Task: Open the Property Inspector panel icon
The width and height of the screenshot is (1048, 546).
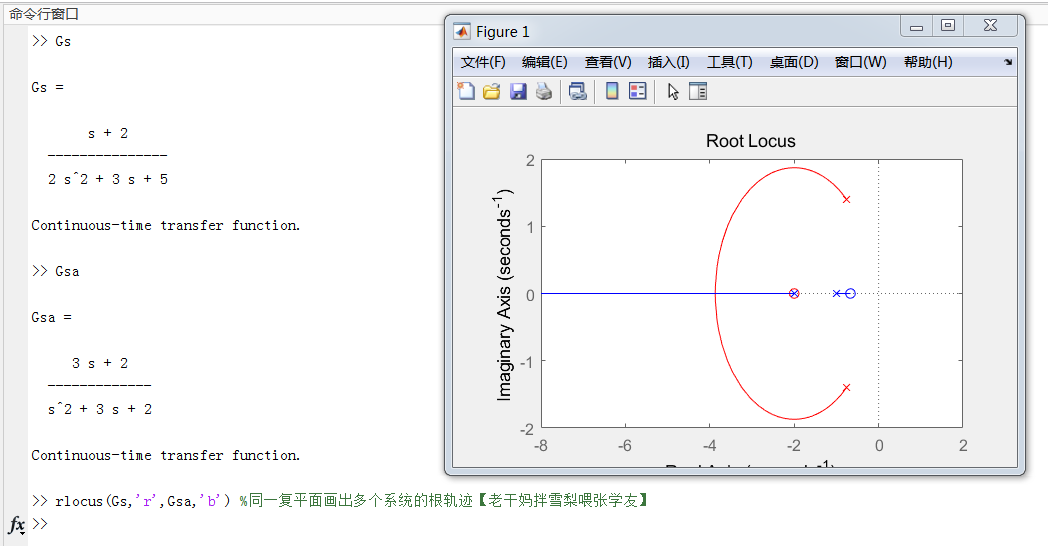Action: (698, 91)
